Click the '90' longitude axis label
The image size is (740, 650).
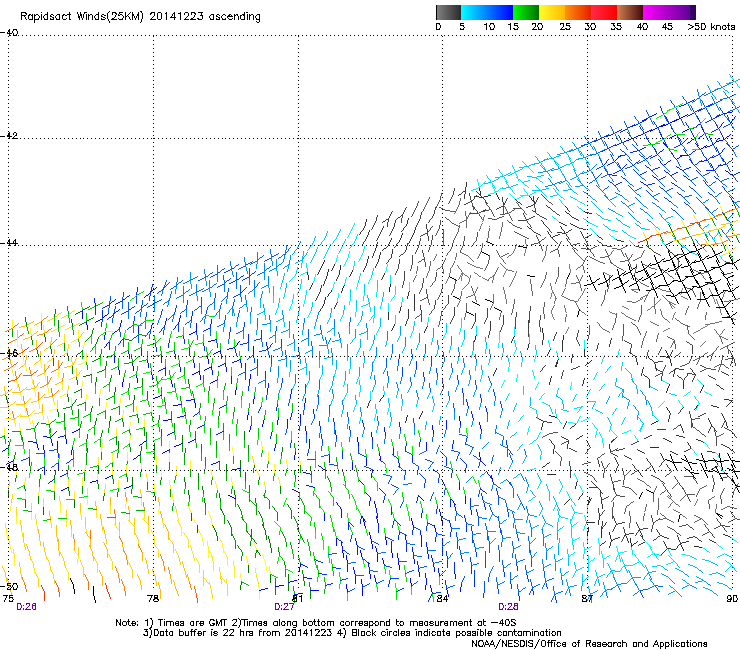point(732,599)
